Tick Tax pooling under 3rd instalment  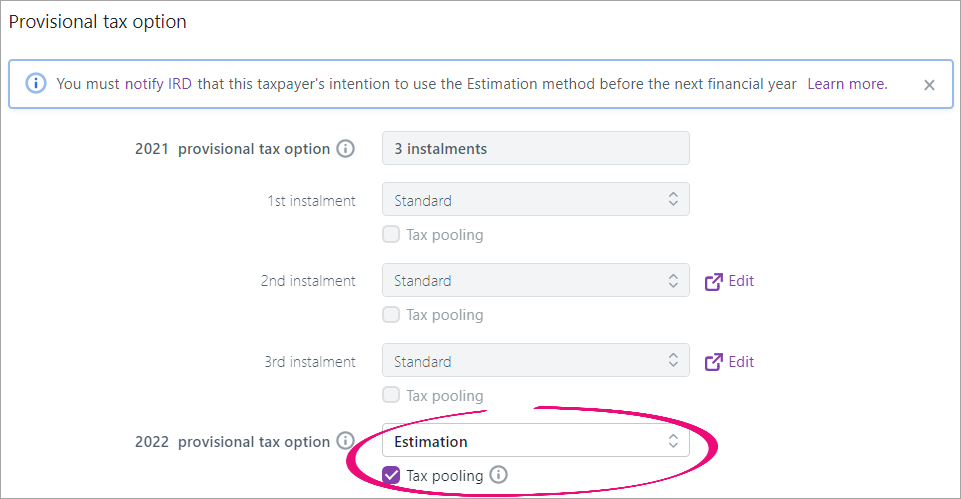391,395
